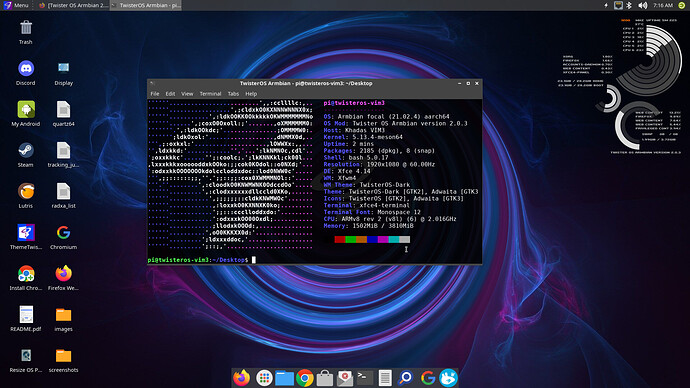Open the terminal View menu
The height and width of the screenshot is (388, 690).
187,94
